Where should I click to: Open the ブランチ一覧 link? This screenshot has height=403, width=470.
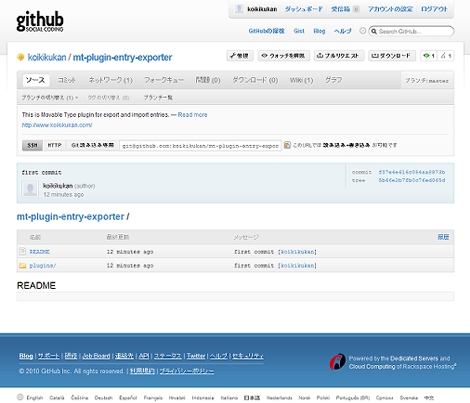(158, 98)
